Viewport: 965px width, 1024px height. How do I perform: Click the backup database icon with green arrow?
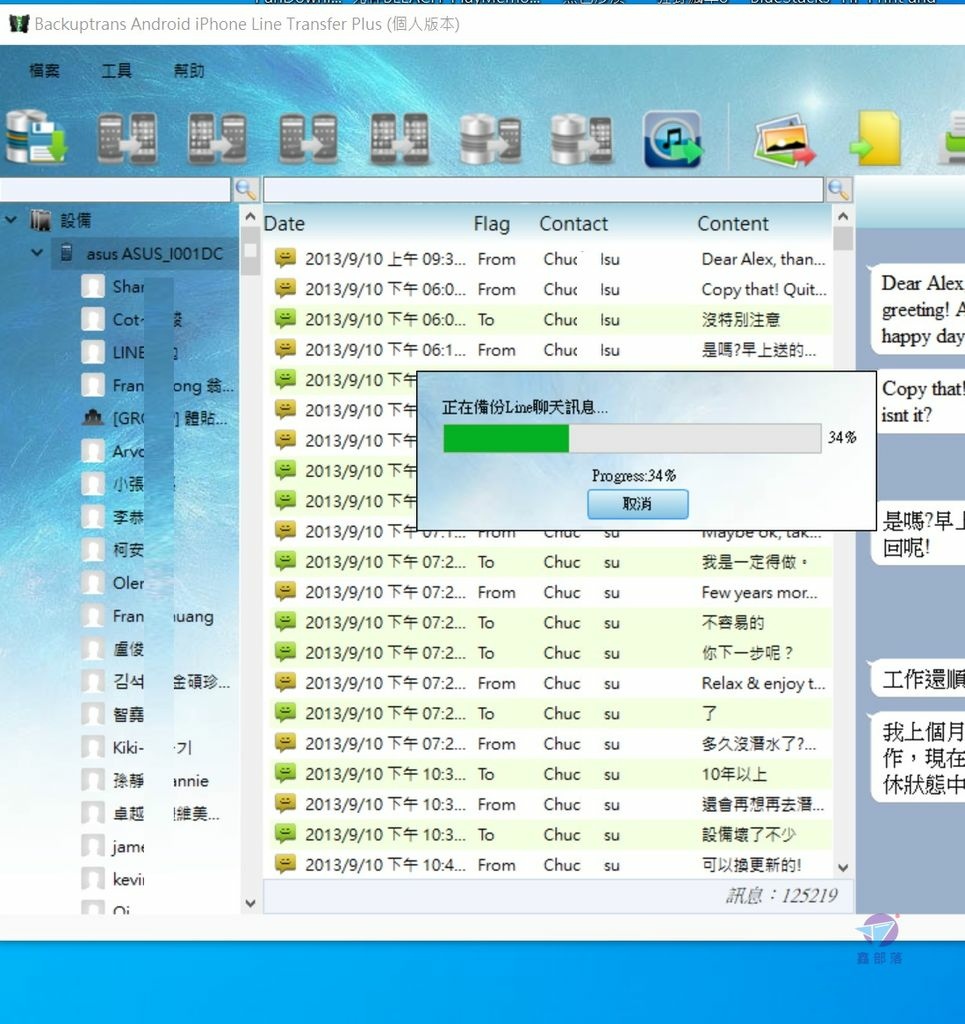(37, 137)
